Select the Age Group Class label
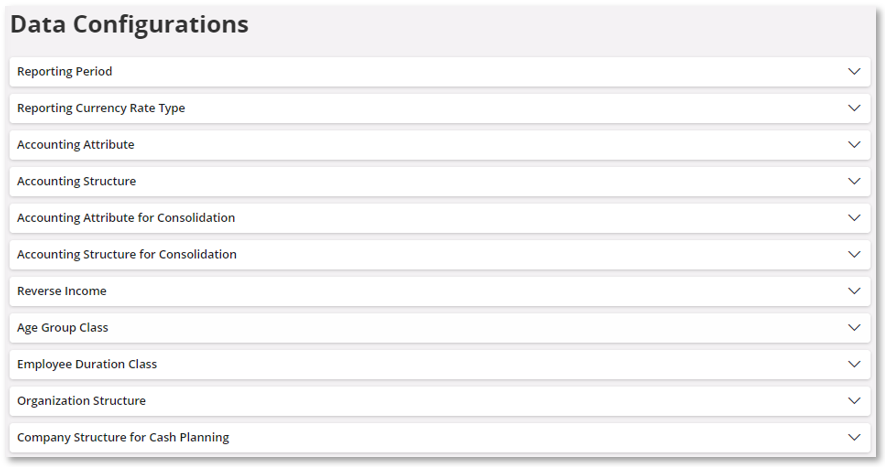 click(x=63, y=327)
